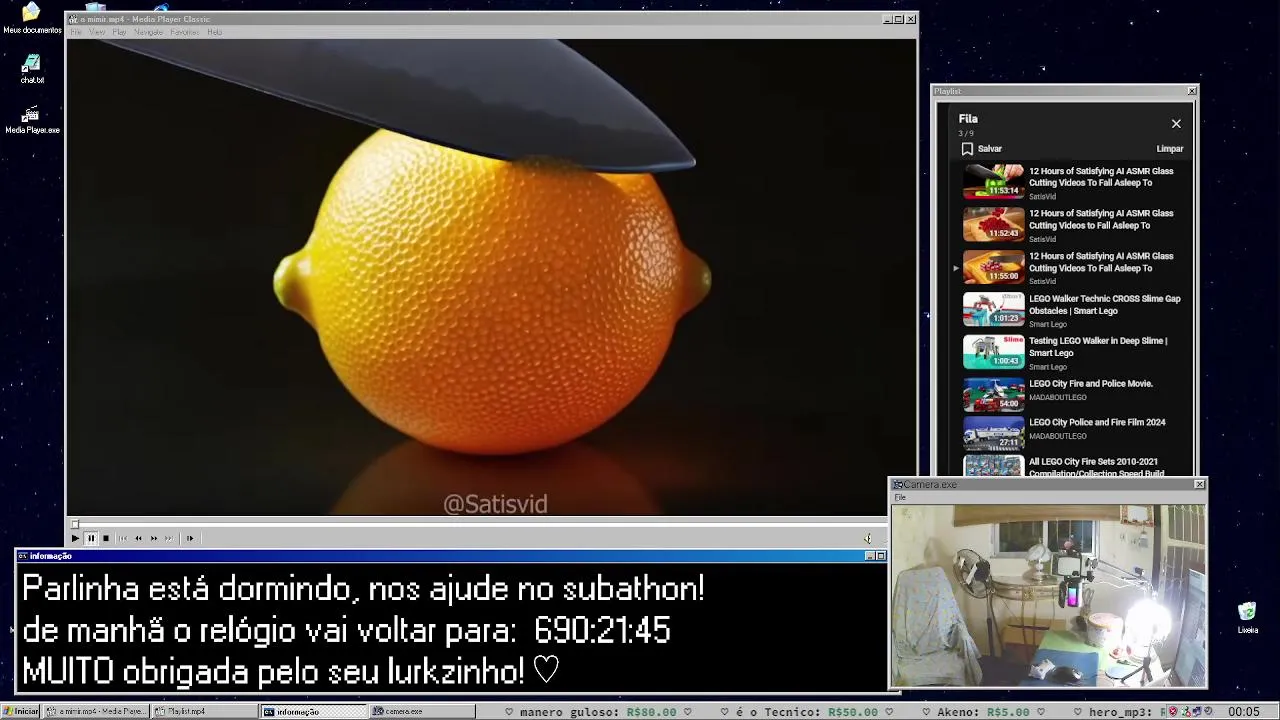This screenshot has width=1280, height=720.
Task: Click the informação window title bar icon
Action: (23, 556)
